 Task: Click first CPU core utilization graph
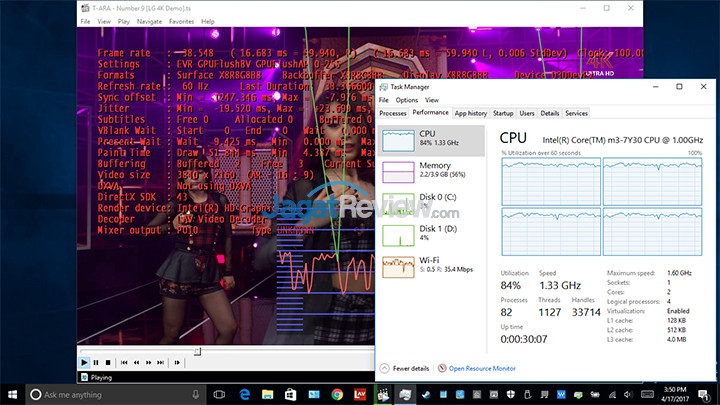551,181
